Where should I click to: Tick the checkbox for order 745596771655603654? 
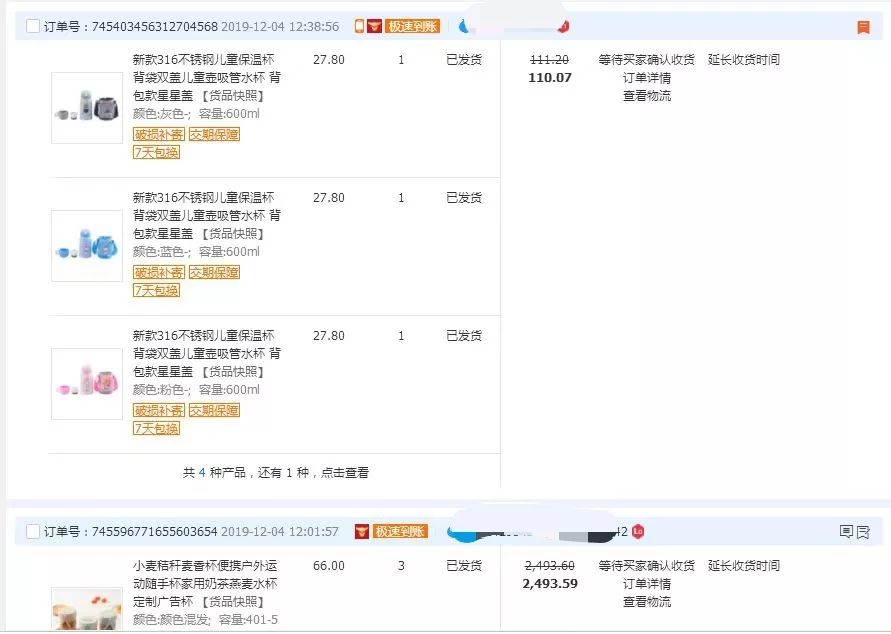(33, 532)
